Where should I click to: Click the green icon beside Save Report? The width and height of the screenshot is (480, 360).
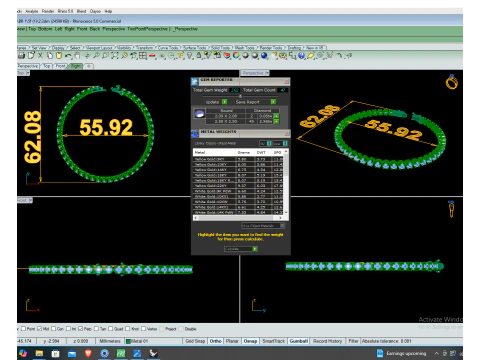click(x=273, y=102)
